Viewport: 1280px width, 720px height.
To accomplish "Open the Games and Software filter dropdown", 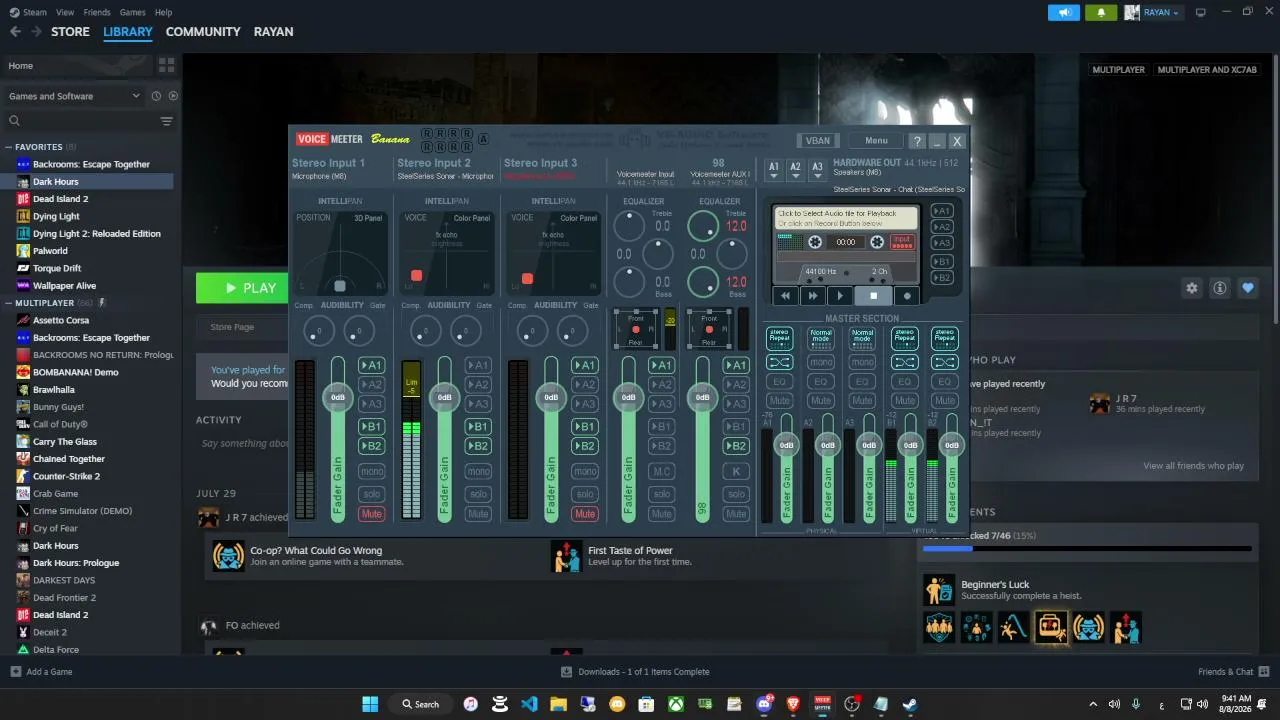I will 75,96.
